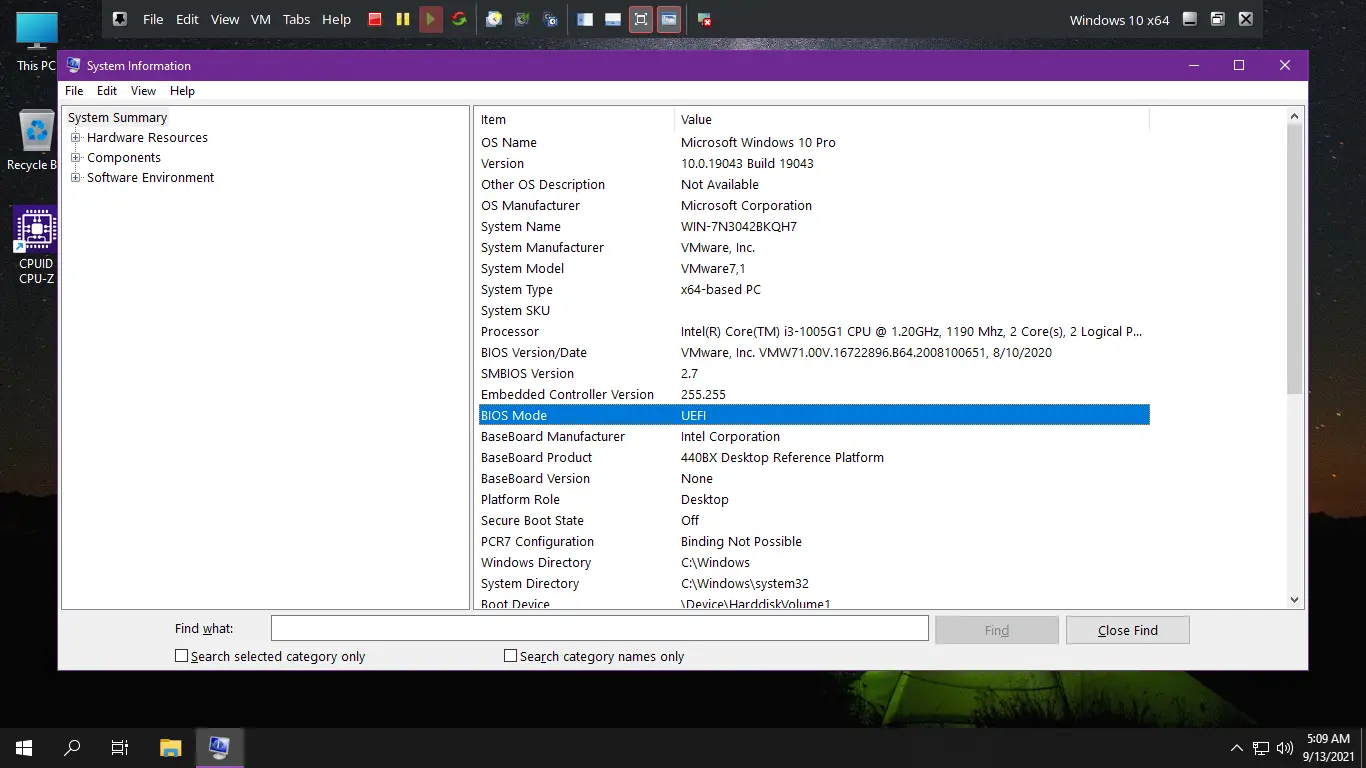
Task: Click the VMware icon with red X badge
Action: click(704, 19)
